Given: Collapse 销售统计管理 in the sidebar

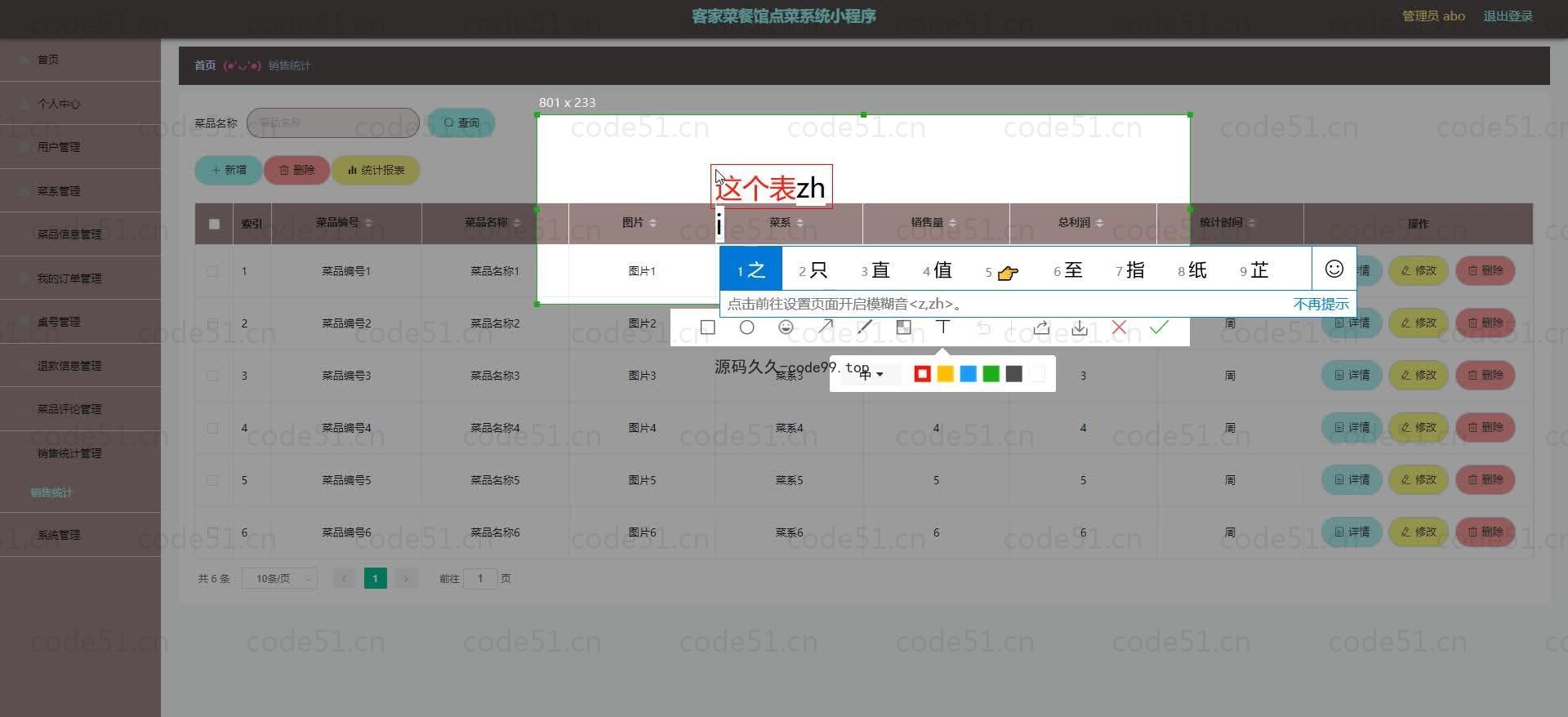Looking at the screenshot, I should click(x=80, y=453).
